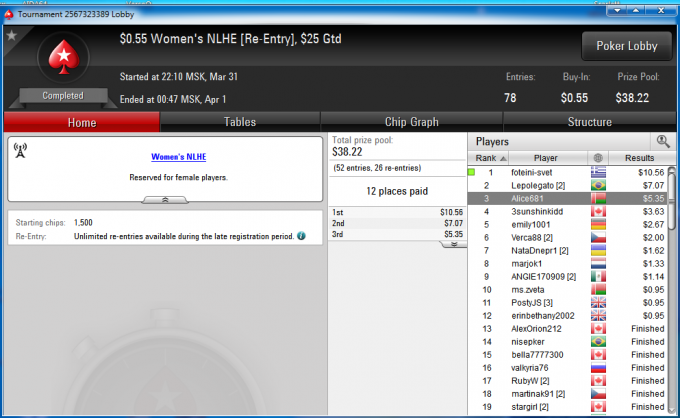The height and width of the screenshot is (418, 680).
Task: Switch to the Home tab
Action: tap(82, 122)
